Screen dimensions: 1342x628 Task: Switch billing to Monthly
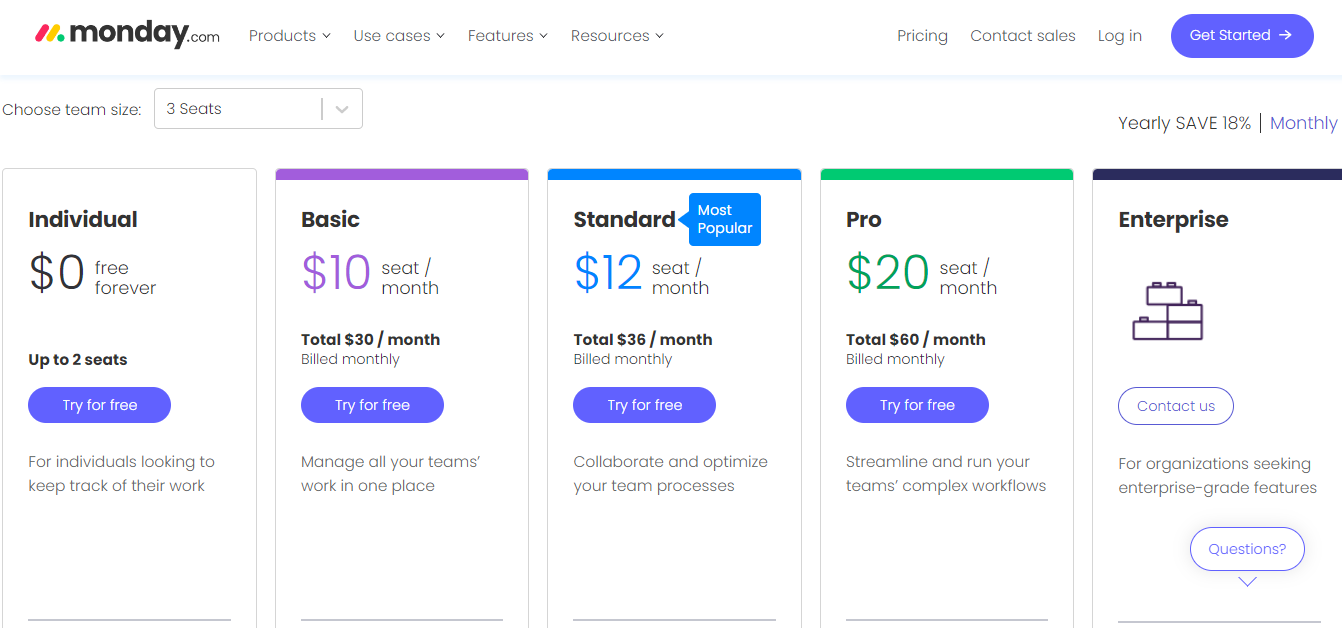pyautogui.click(x=1303, y=123)
